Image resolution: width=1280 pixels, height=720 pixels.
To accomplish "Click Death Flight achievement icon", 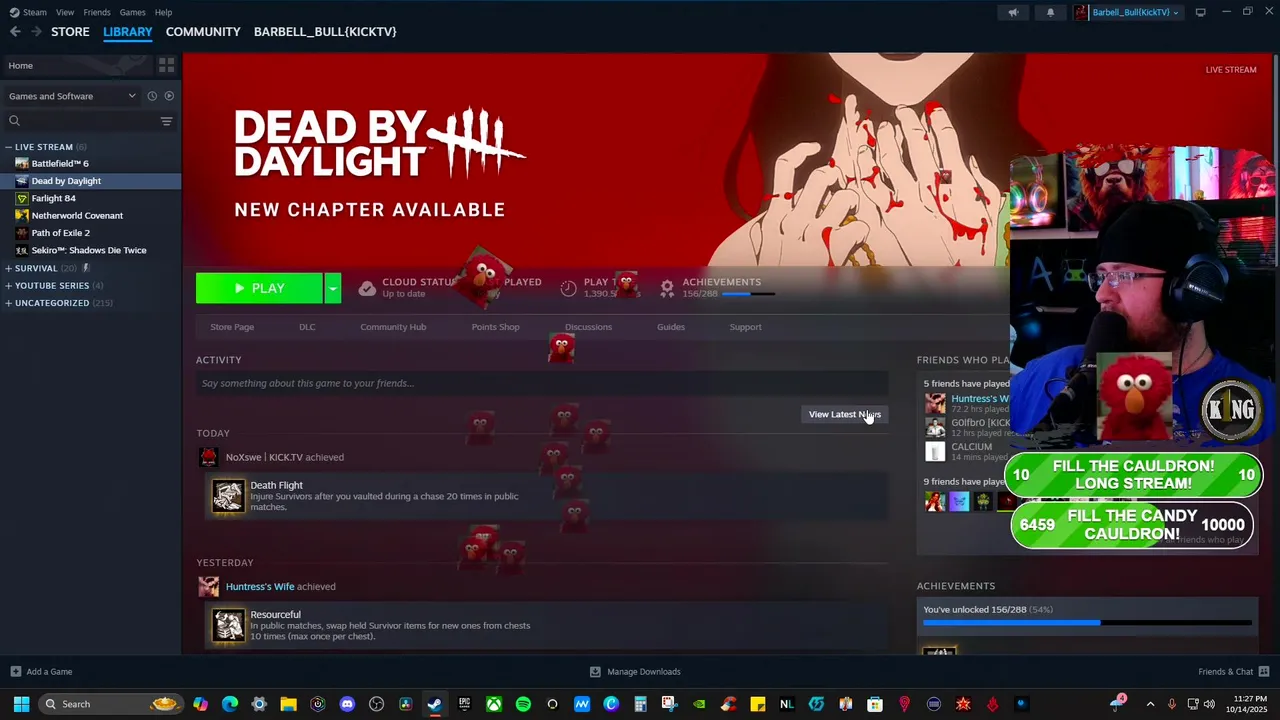I will point(228,496).
